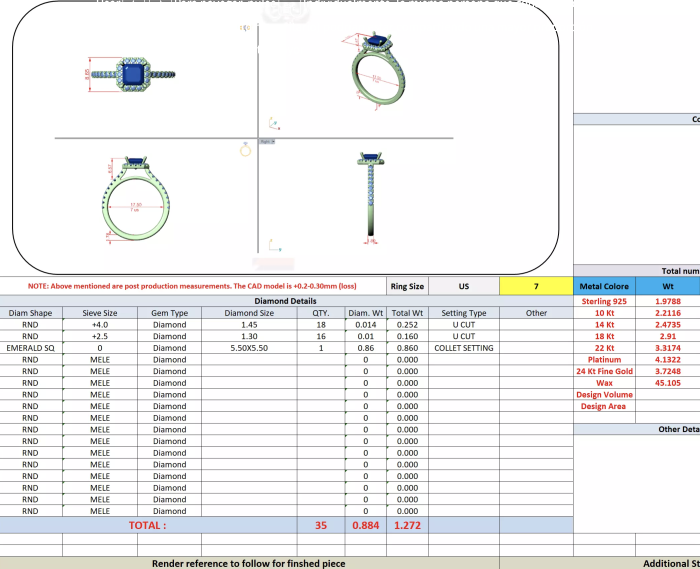
Task: Click the Sterling 925 weight value 1.9788
Action: pos(668,301)
